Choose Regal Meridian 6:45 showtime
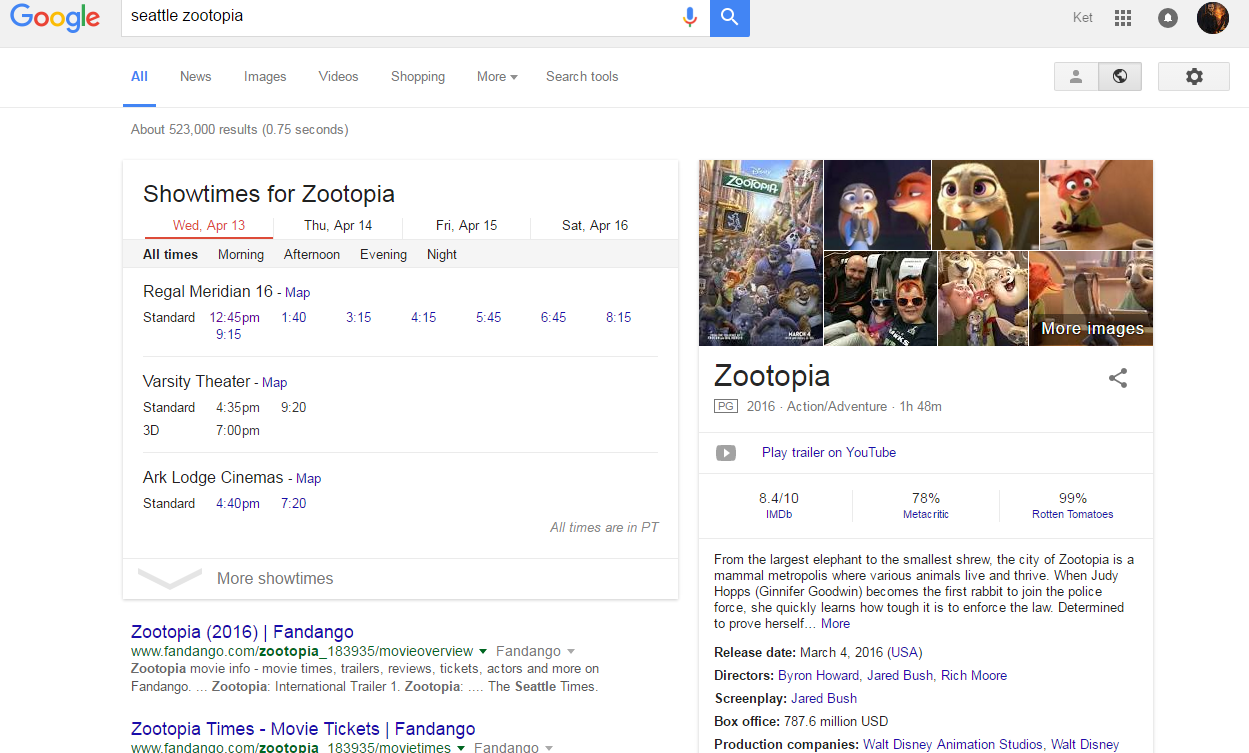 [553, 317]
